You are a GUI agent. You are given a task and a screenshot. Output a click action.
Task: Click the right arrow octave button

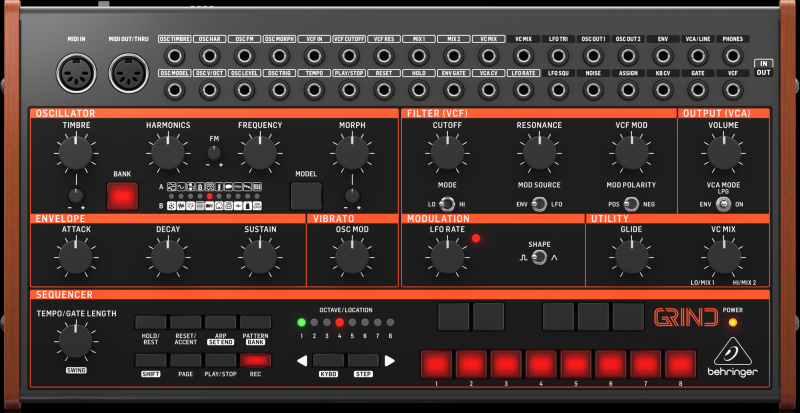tap(390, 361)
